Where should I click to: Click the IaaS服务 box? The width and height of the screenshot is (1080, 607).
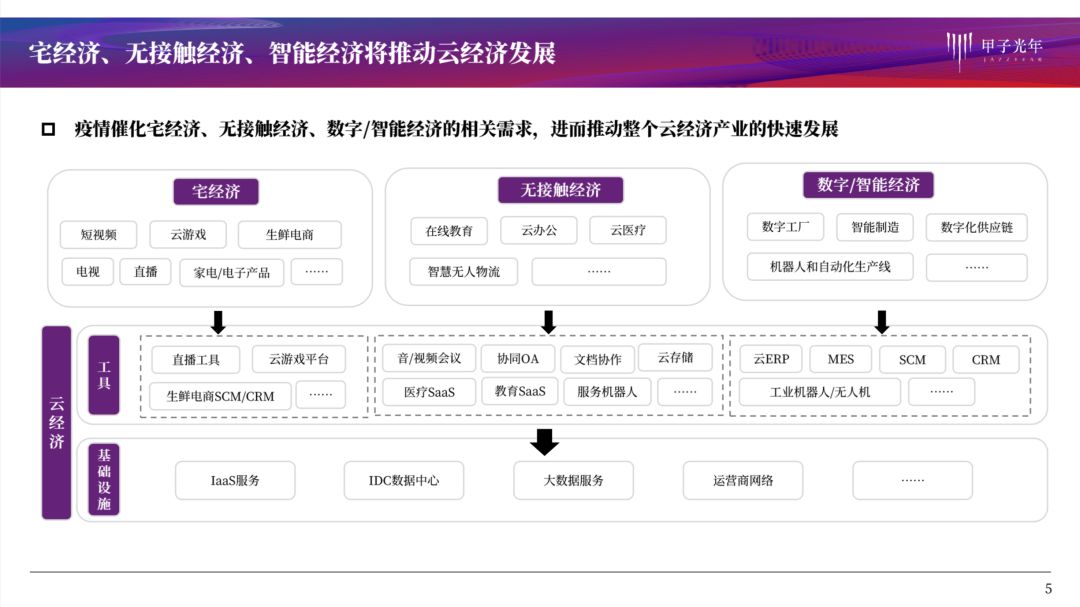click(x=235, y=480)
